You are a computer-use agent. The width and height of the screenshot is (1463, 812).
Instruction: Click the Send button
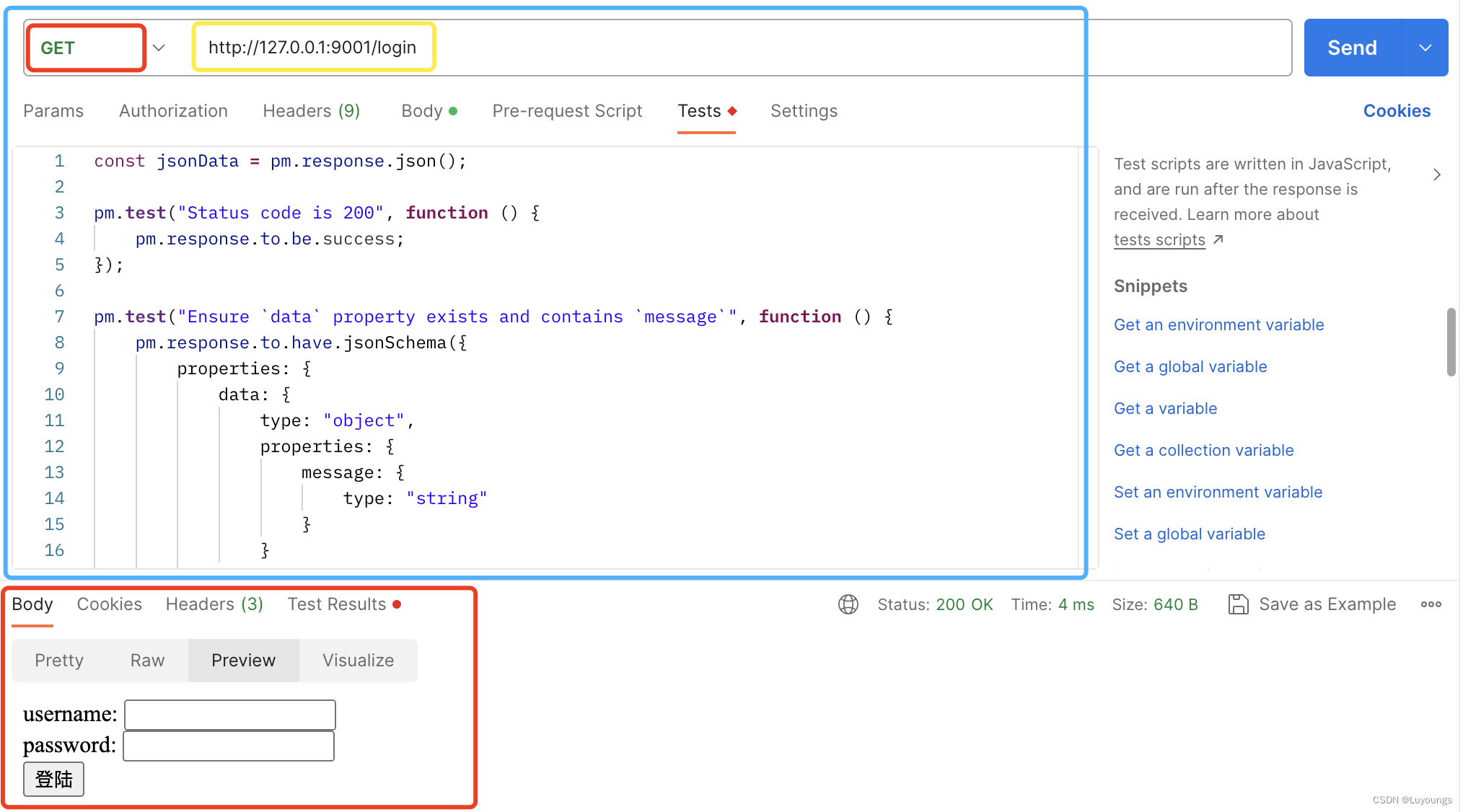(x=1353, y=48)
